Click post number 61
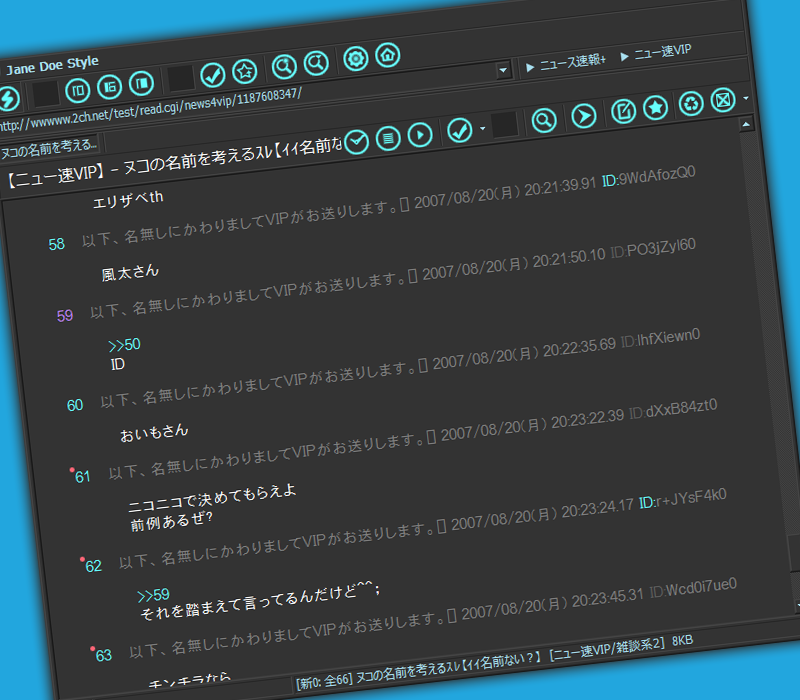This screenshot has height=700, width=800. 83,477
